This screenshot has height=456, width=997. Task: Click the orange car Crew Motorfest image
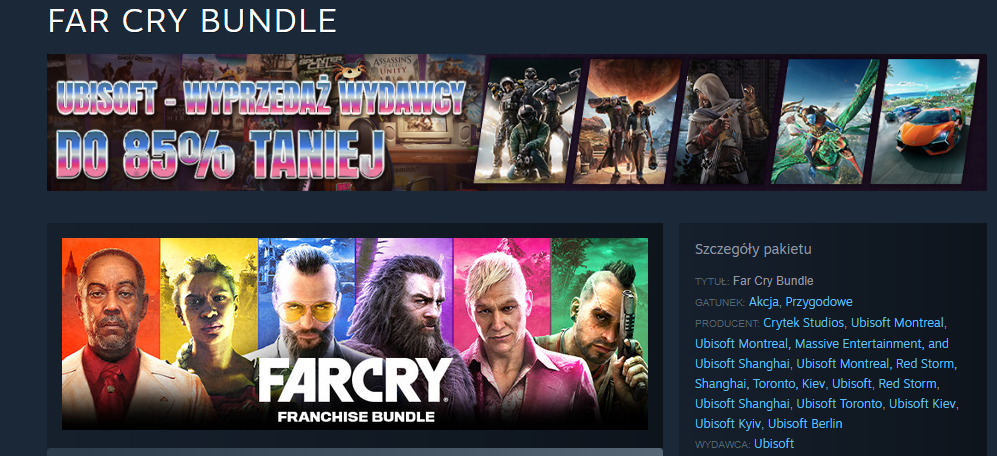[x=925, y=121]
